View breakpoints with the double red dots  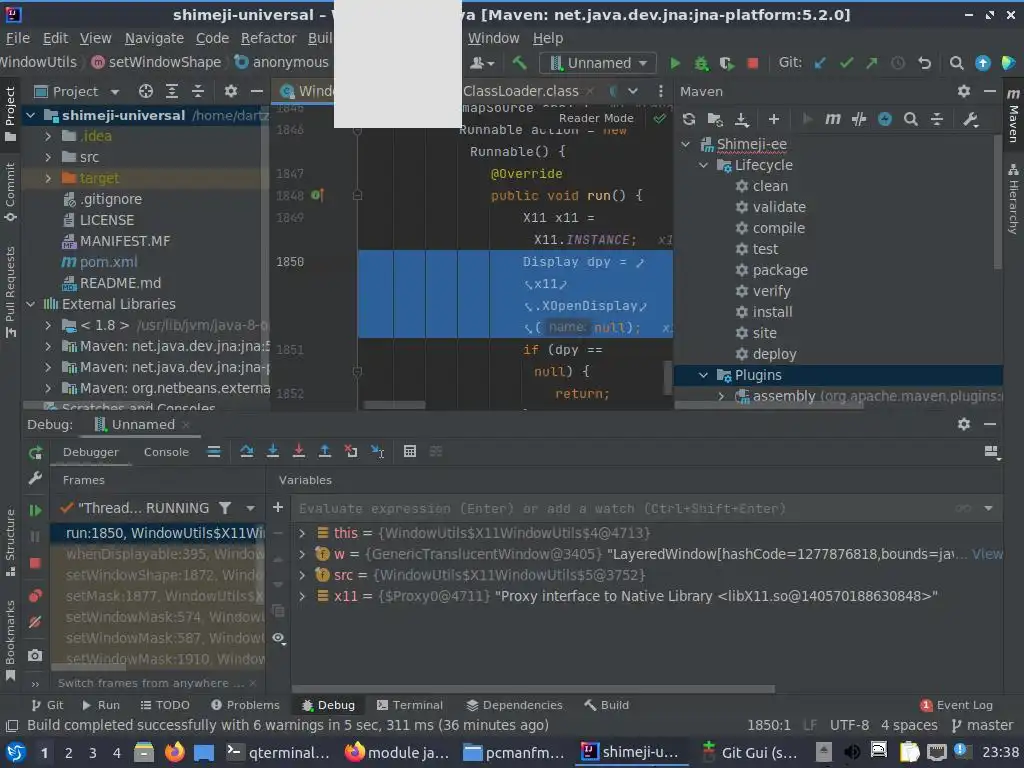pyautogui.click(x=35, y=596)
